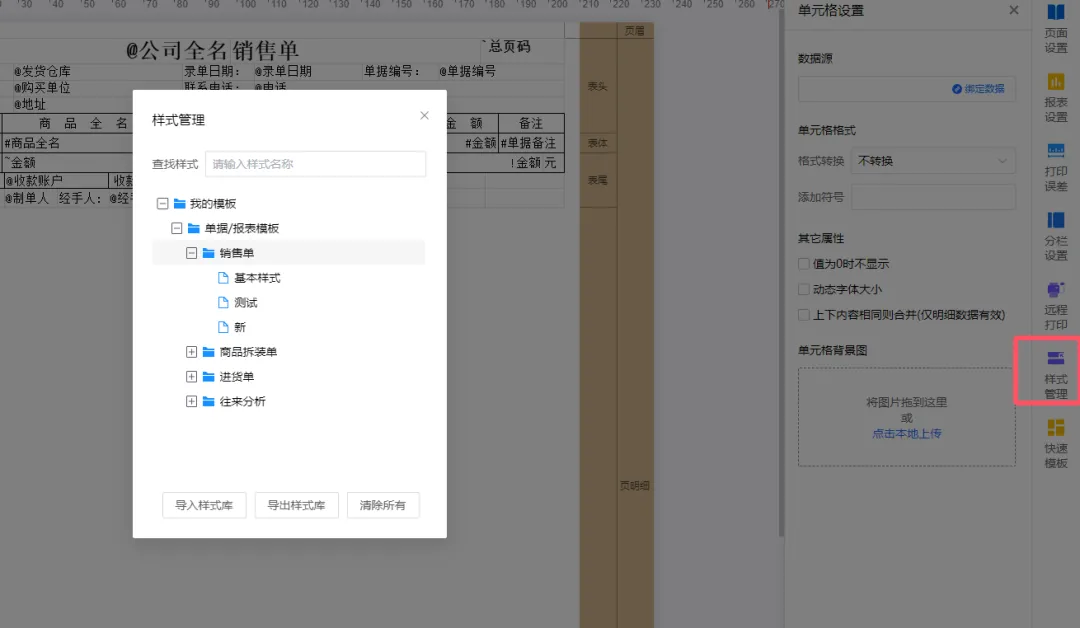This screenshot has width=1080, height=628.
Task: Enable 值为0时不显示 option
Action: pyautogui.click(x=803, y=263)
